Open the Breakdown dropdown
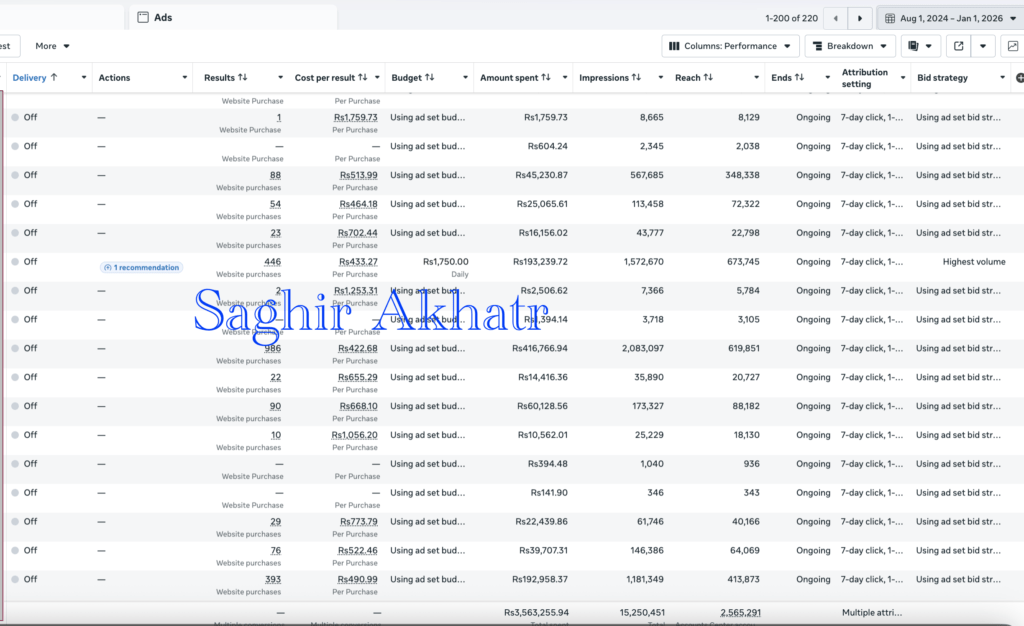 point(850,46)
